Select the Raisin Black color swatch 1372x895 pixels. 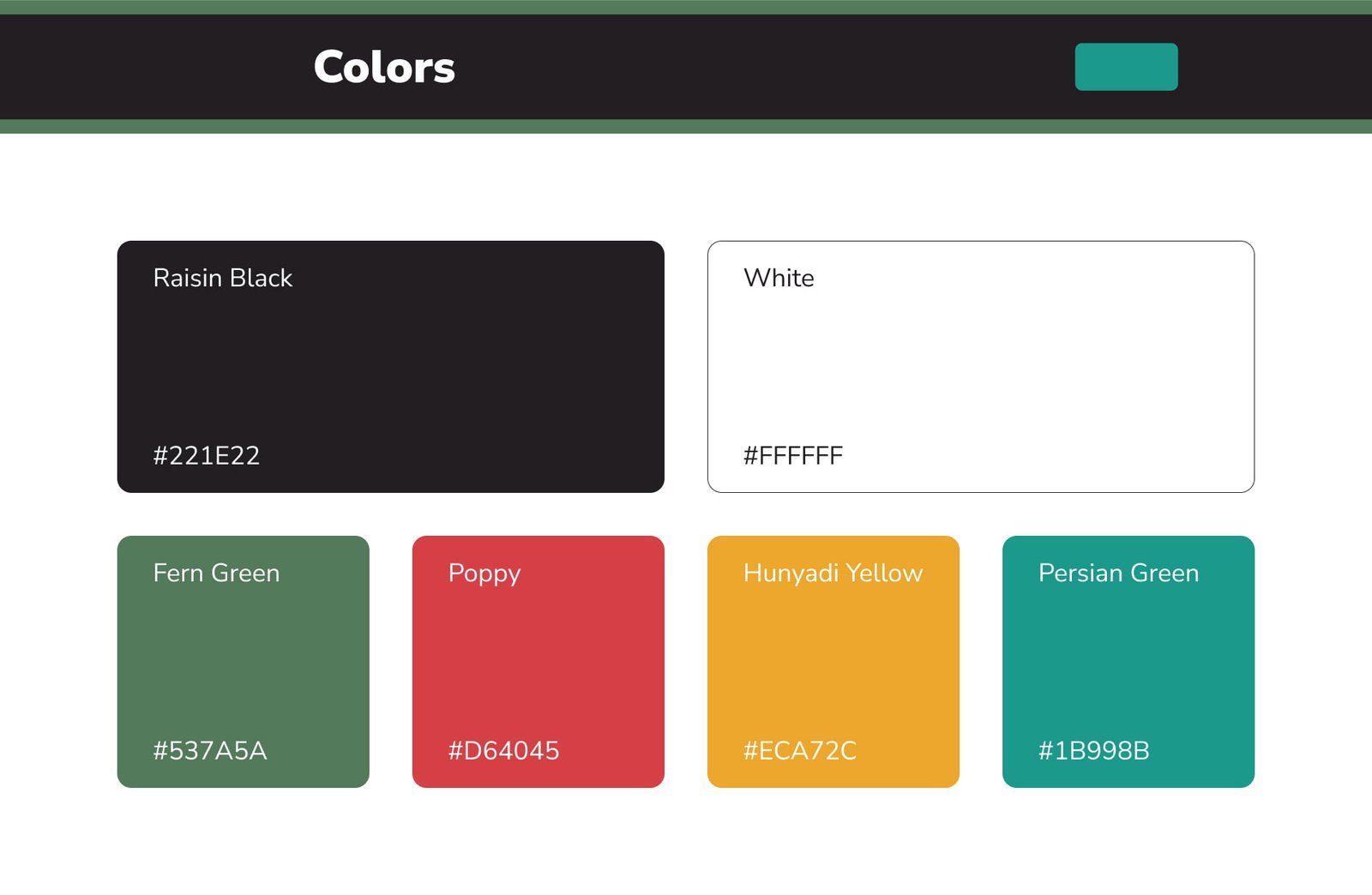pyautogui.click(x=390, y=366)
